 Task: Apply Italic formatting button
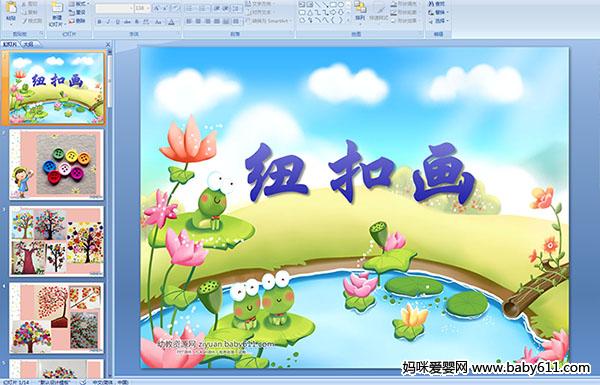108,22
